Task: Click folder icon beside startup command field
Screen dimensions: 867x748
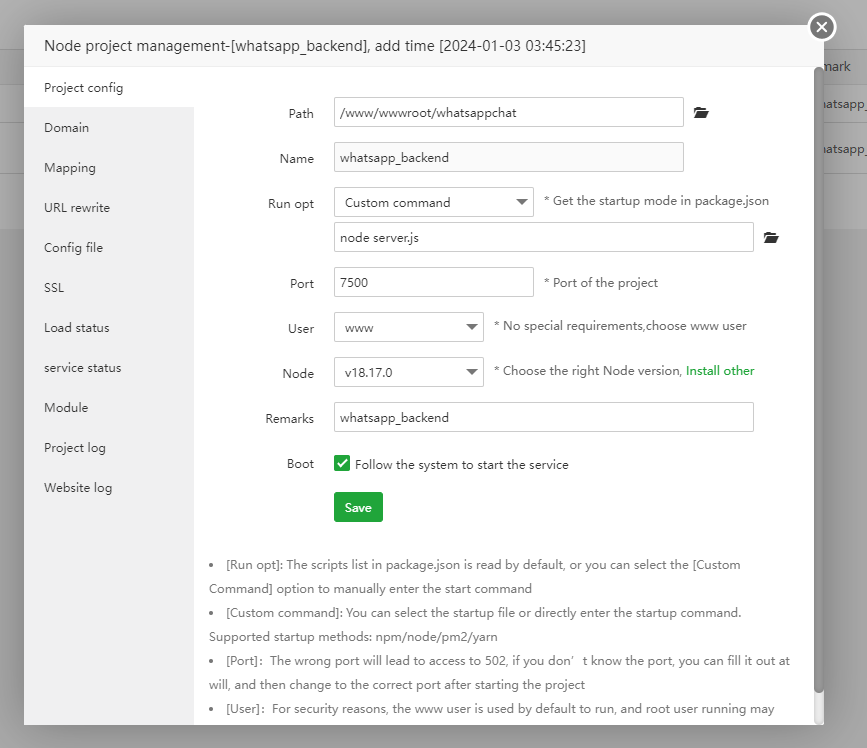Action: pos(770,238)
